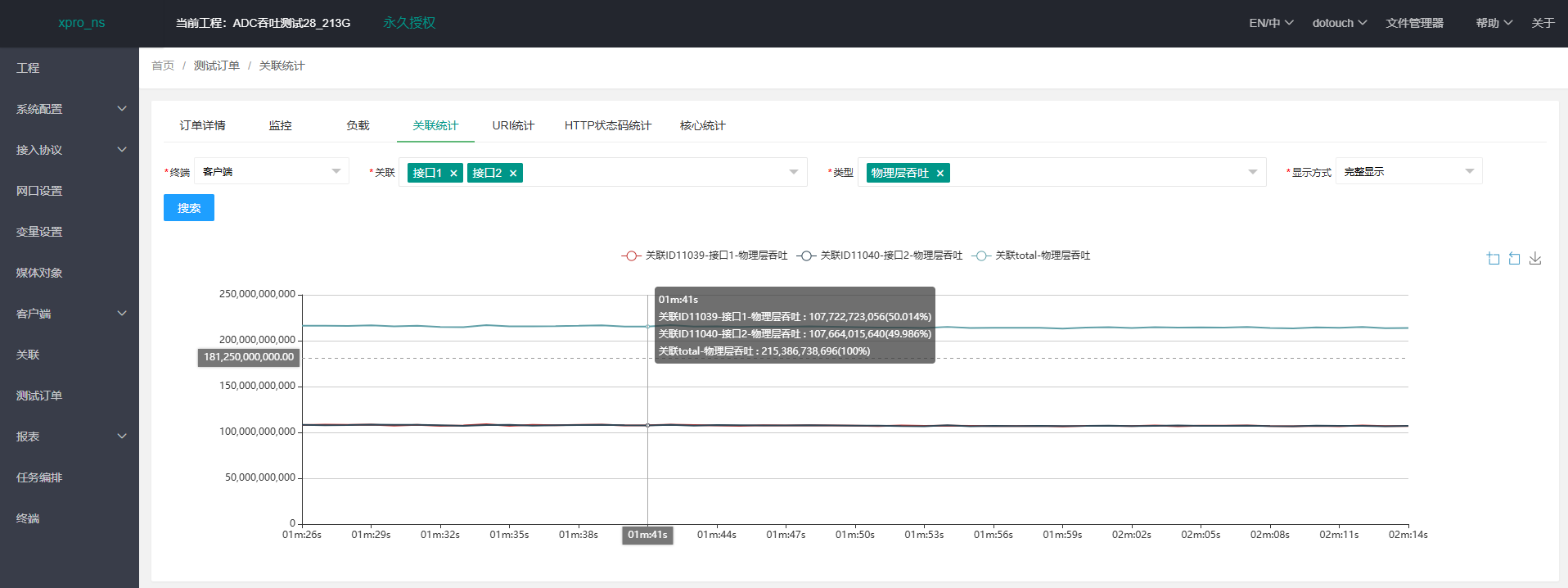Expand the 系统配置 sidebar menu
This screenshot has width=1568, height=588.
(70, 109)
